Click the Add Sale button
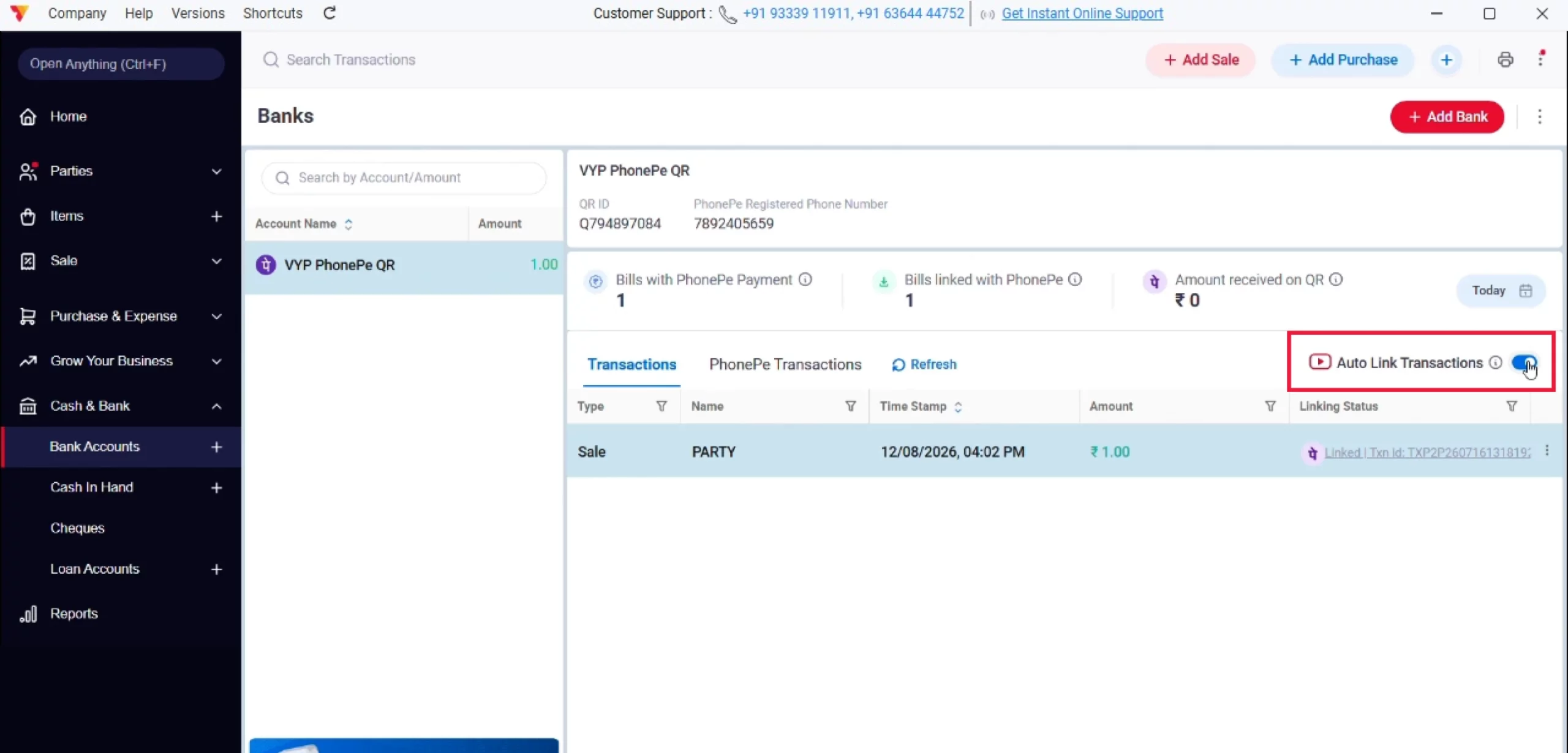 [1200, 59]
